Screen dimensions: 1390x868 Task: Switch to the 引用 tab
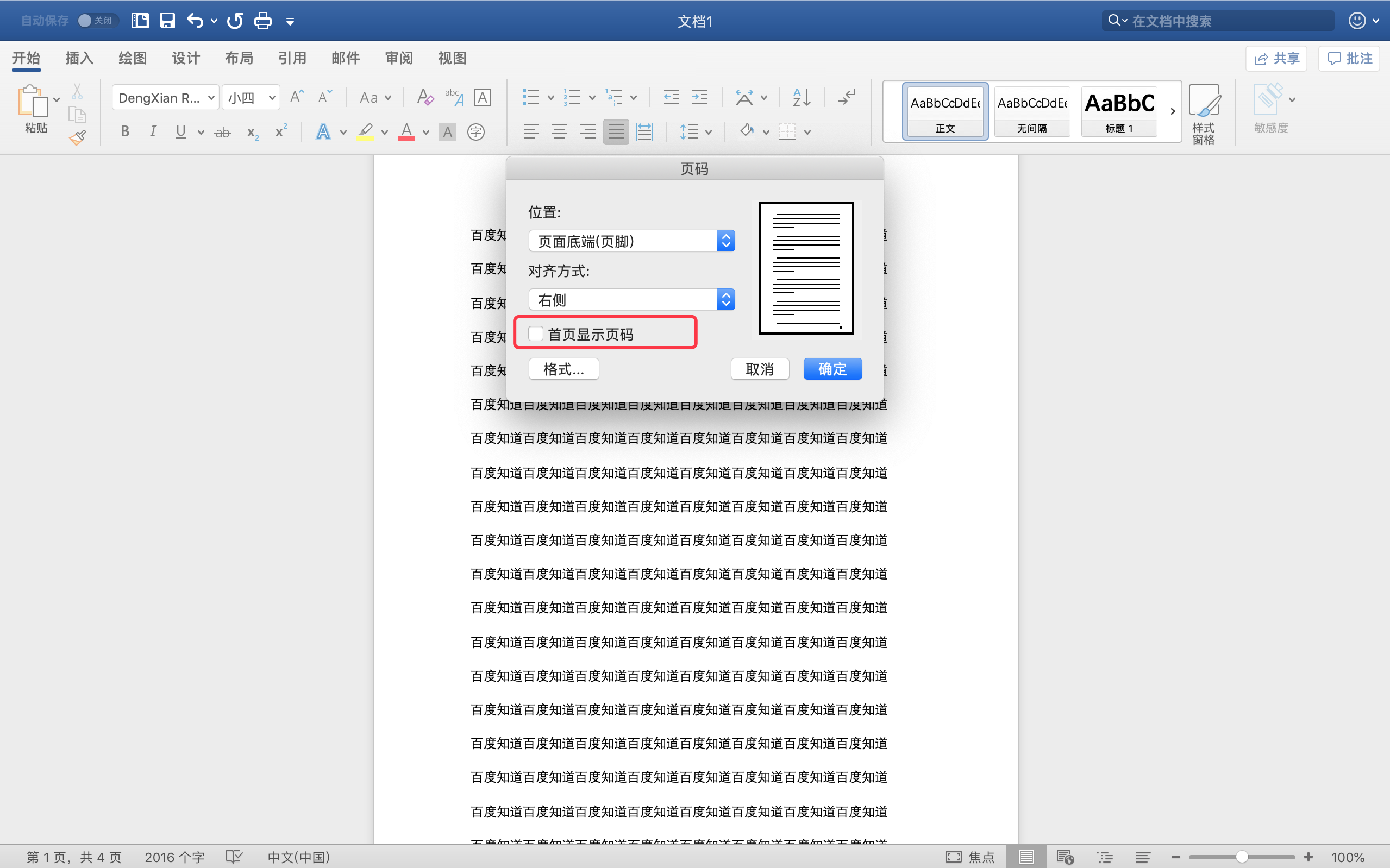(x=292, y=58)
